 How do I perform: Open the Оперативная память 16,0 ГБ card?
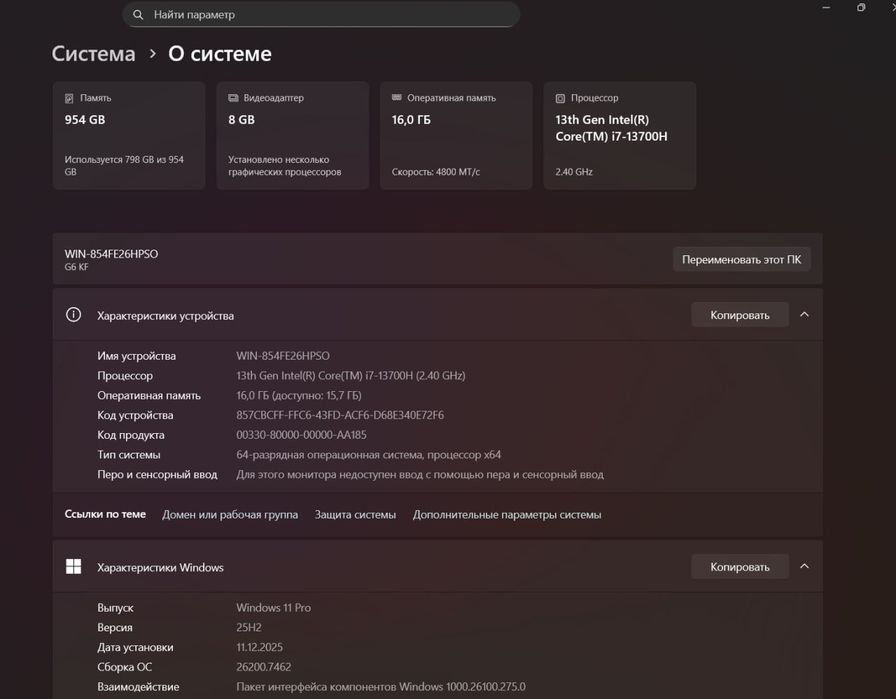click(456, 135)
